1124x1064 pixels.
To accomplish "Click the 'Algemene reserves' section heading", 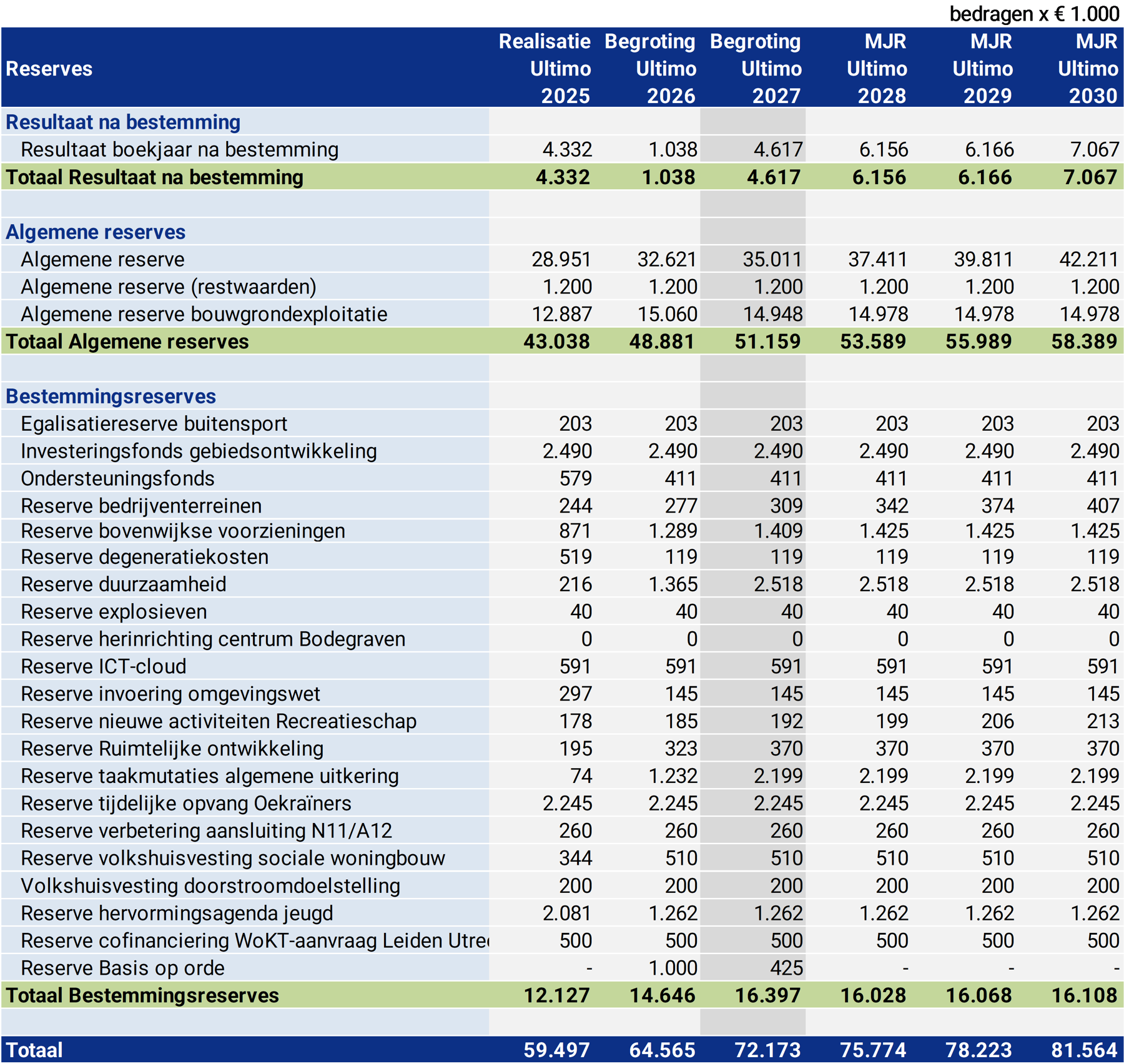I will coord(96,232).
